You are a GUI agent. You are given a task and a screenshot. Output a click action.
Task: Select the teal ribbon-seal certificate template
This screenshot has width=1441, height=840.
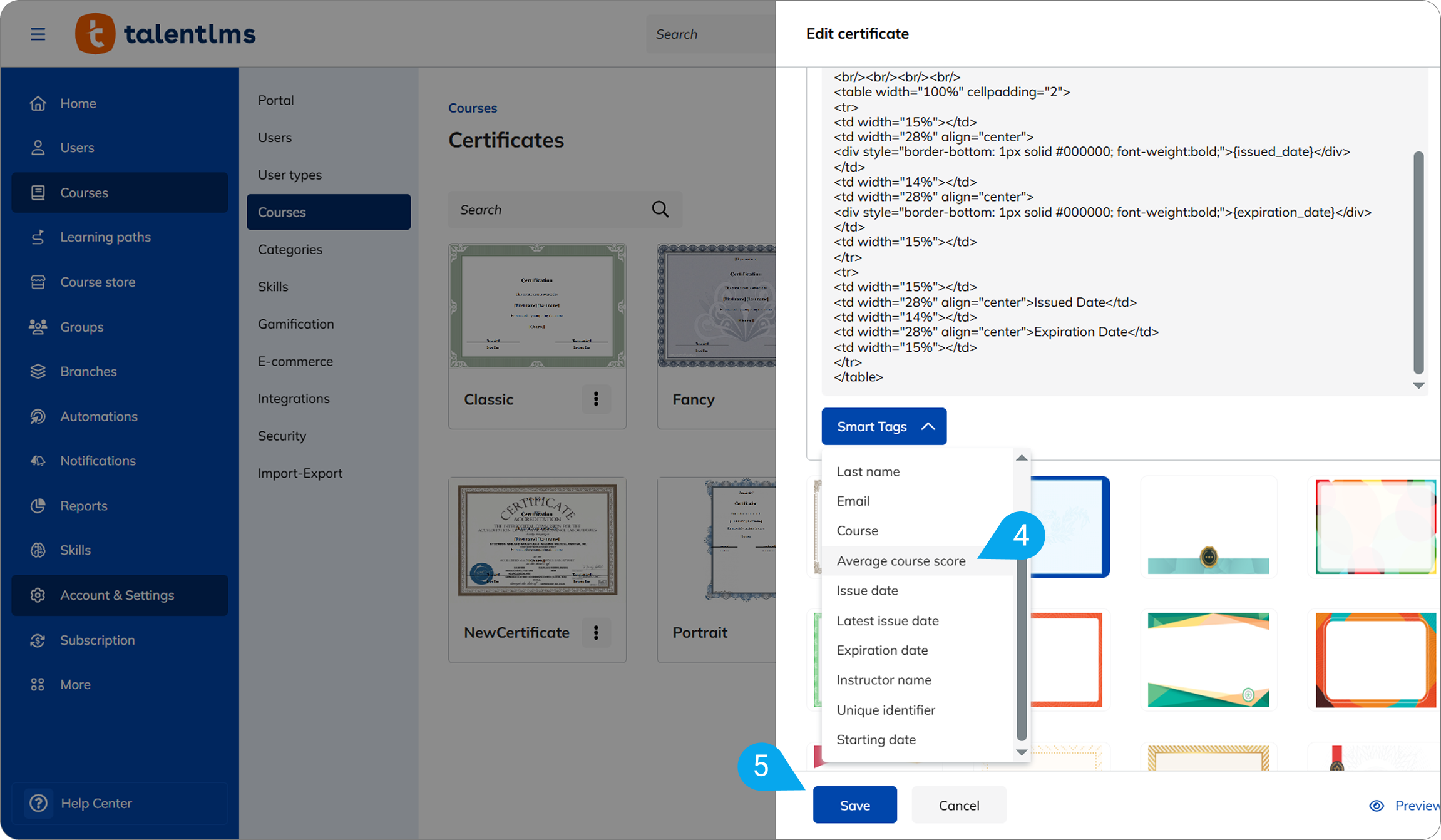click(x=1208, y=527)
